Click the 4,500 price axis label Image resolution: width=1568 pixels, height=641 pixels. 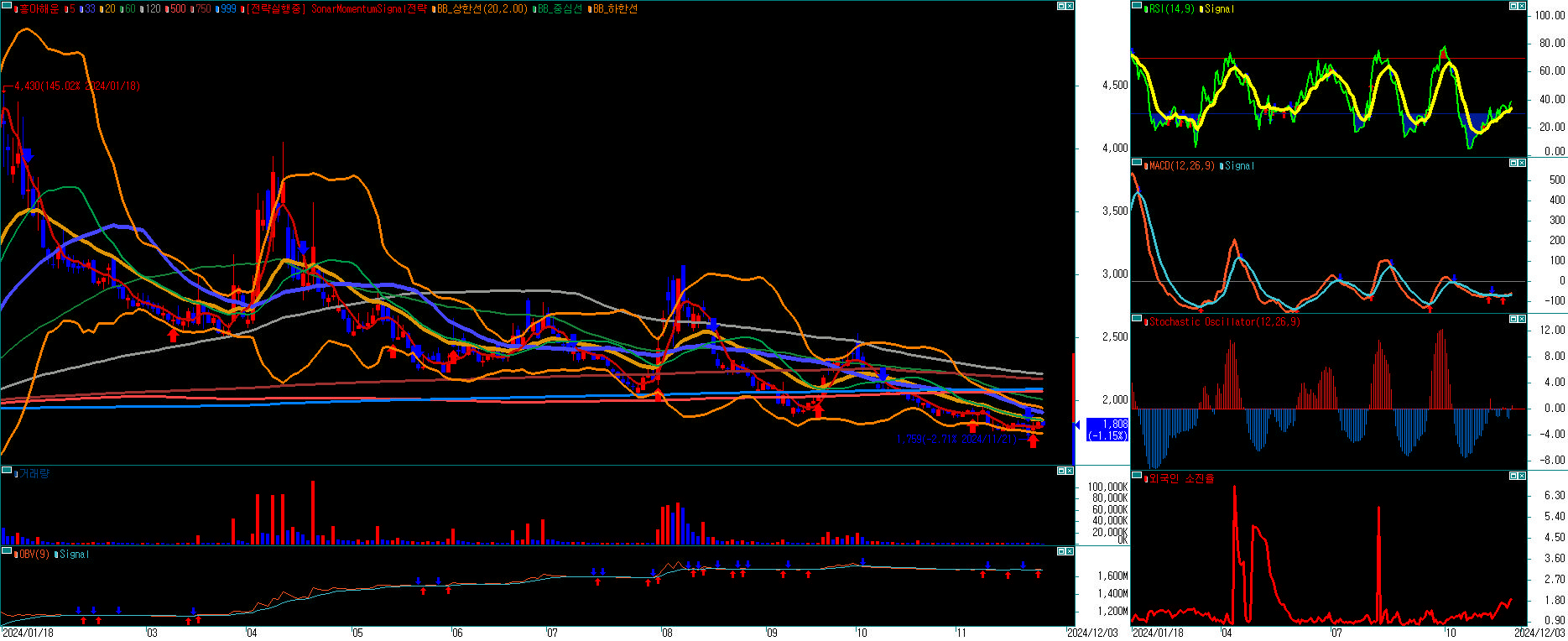pos(1115,85)
